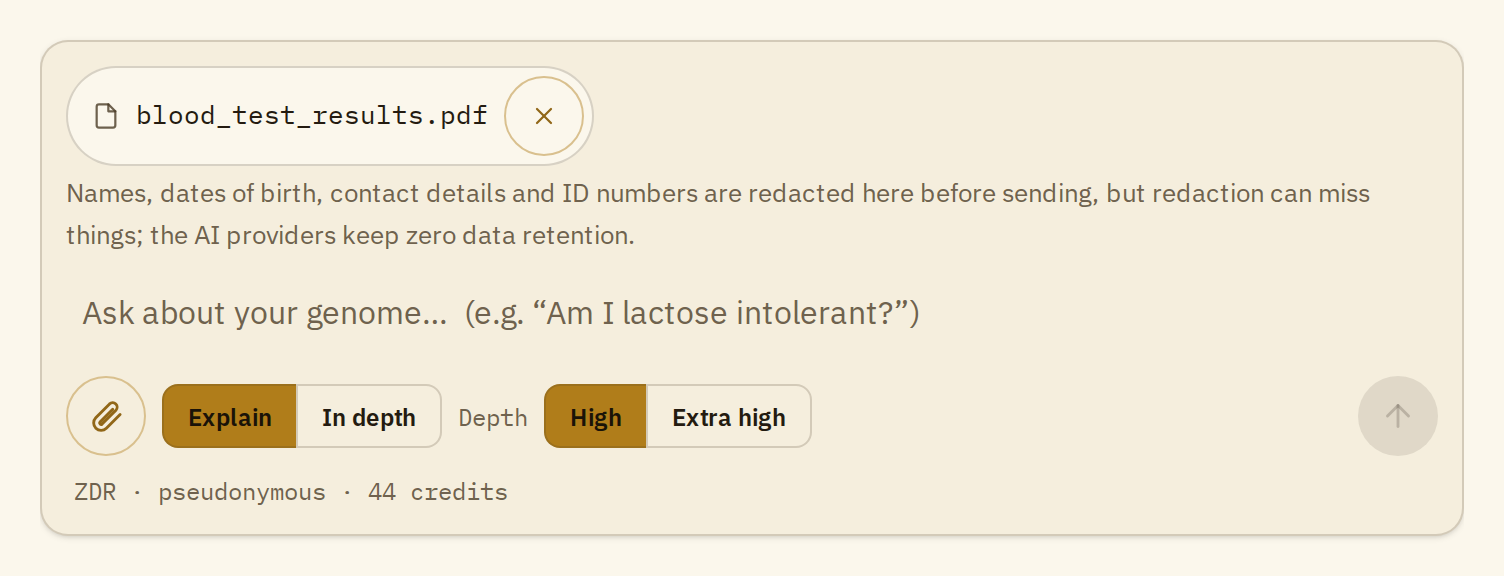
Task: Attach a file with the paperclip
Action: tap(106, 416)
